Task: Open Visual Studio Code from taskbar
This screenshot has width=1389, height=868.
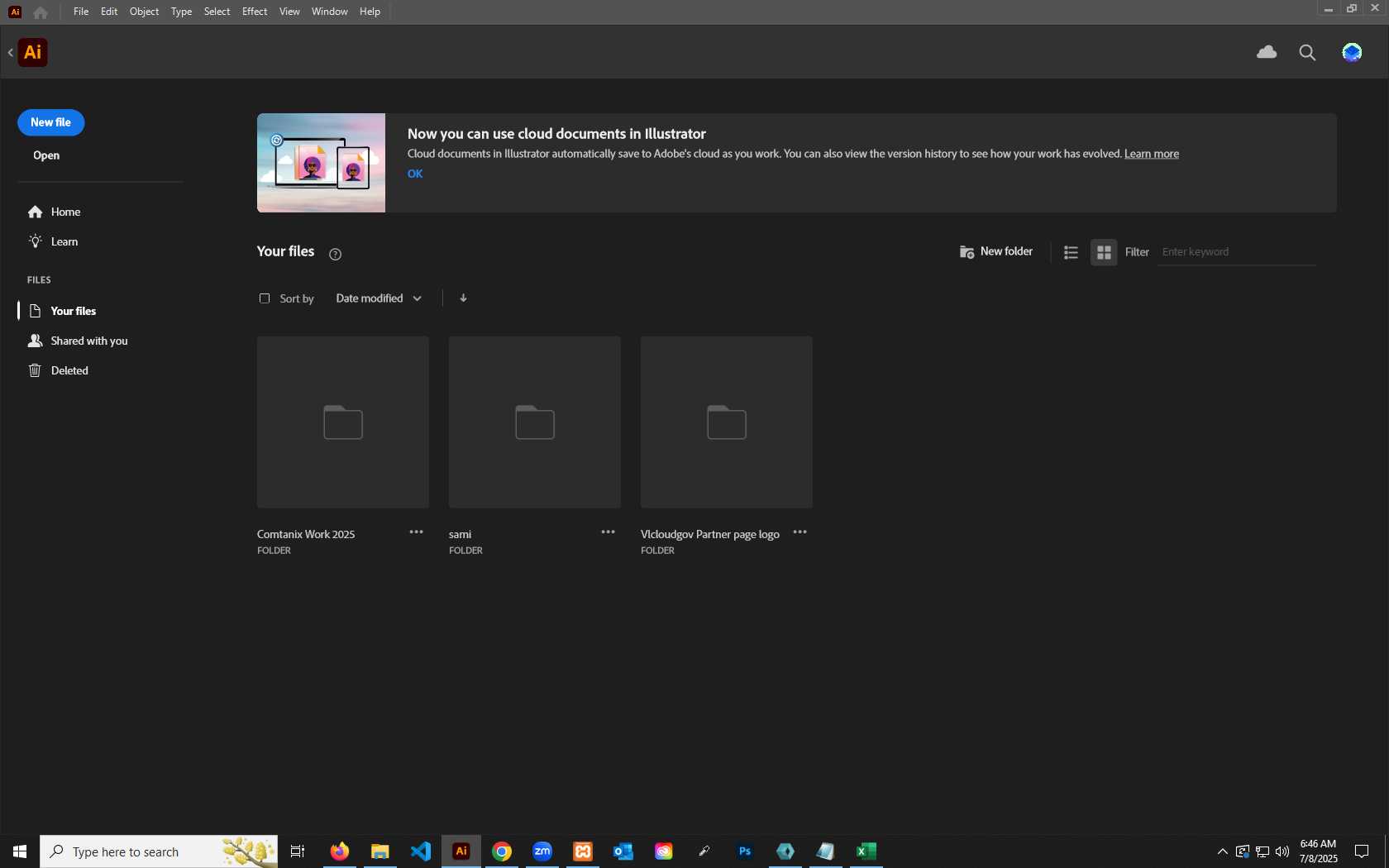Action: [420, 851]
